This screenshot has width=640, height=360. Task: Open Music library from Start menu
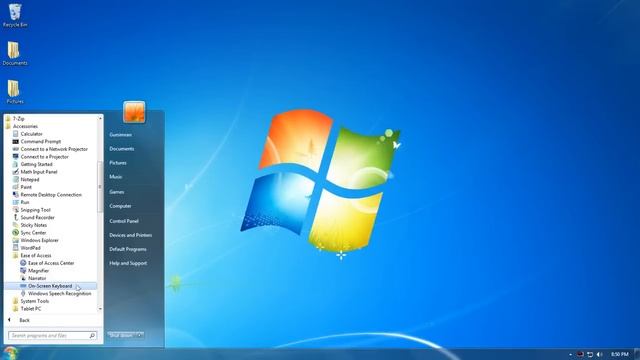click(x=116, y=177)
